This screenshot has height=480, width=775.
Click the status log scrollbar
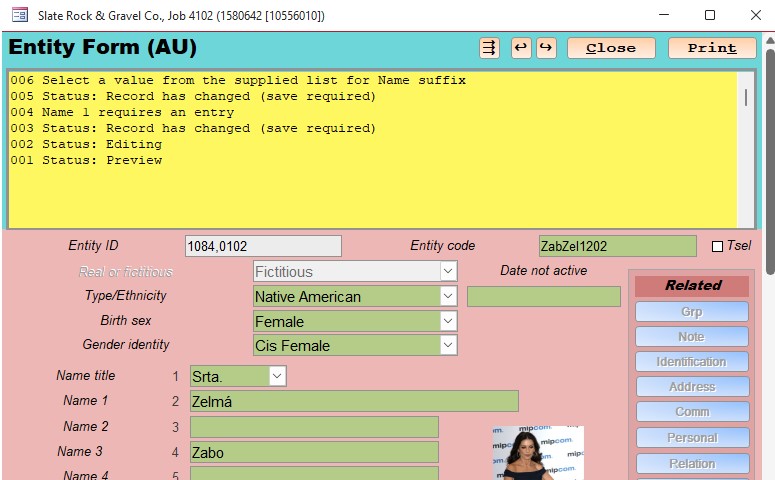(x=745, y=150)
